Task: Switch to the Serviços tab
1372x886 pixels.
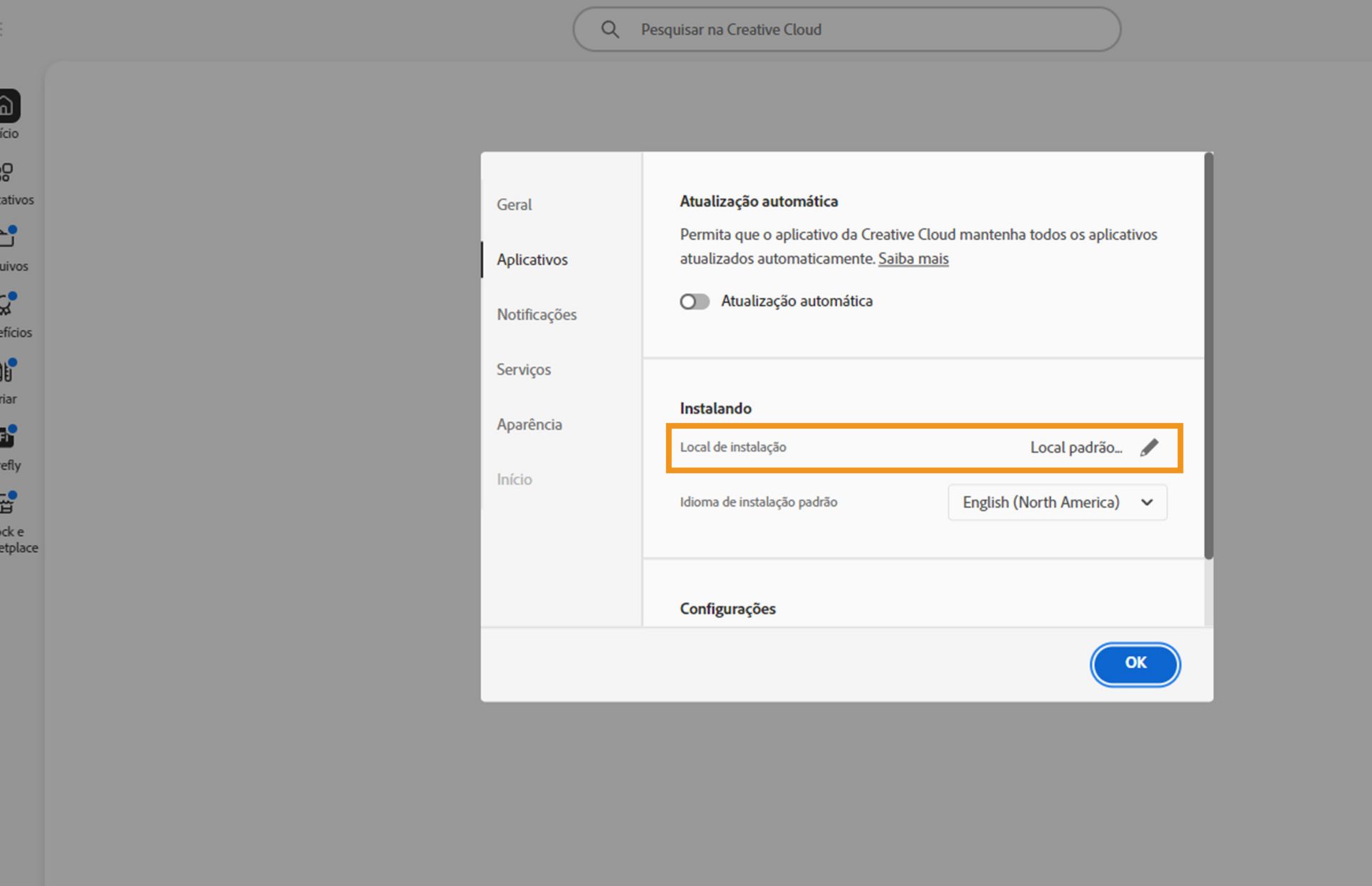Action: click(523, 369)
